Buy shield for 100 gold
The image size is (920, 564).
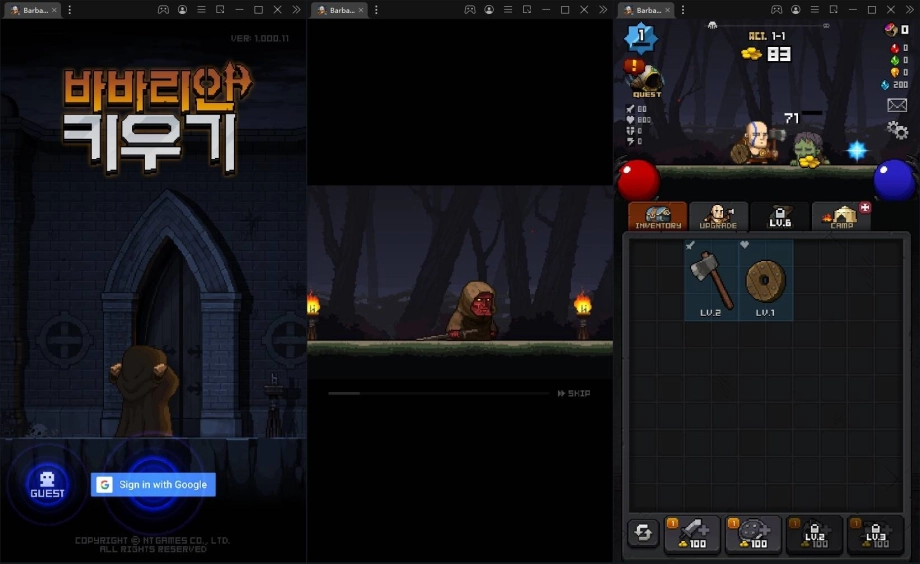point(754,535)
